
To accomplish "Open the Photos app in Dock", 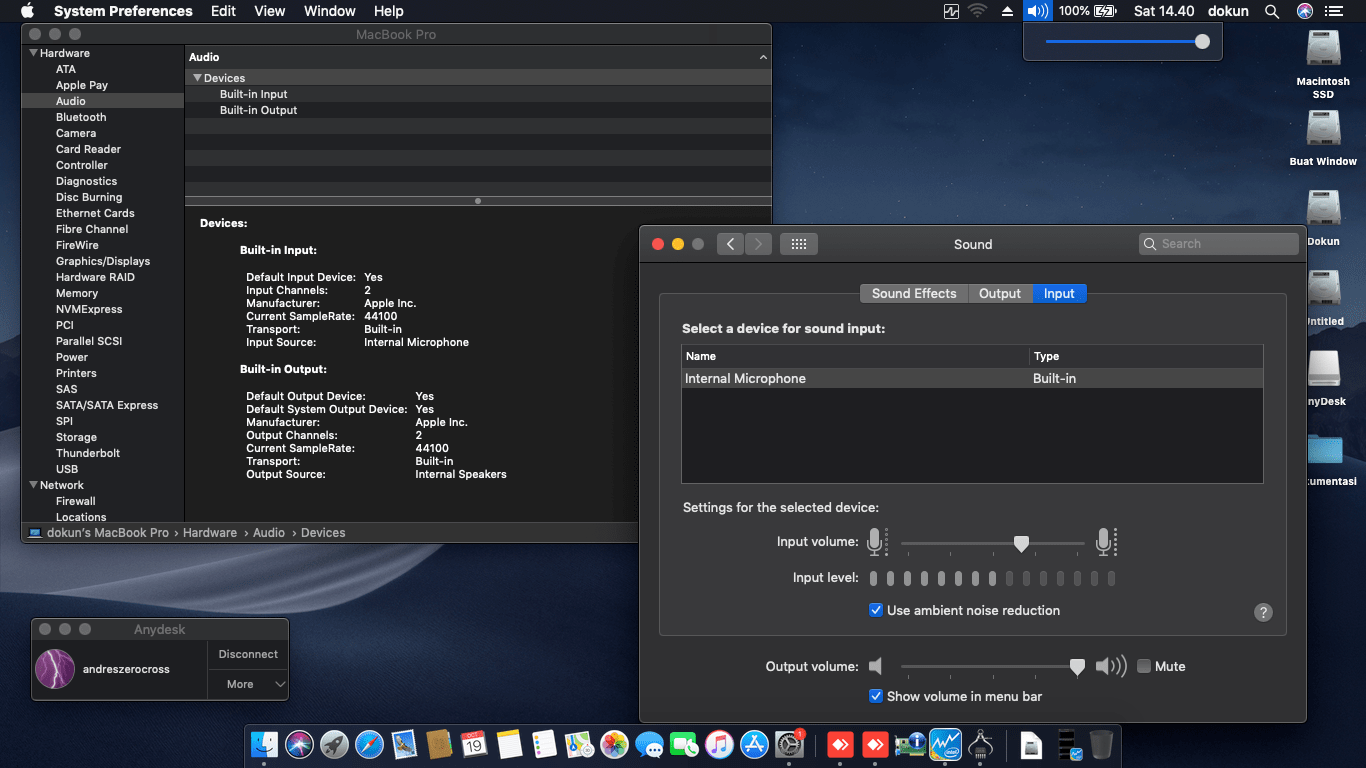I will [614, 744].
